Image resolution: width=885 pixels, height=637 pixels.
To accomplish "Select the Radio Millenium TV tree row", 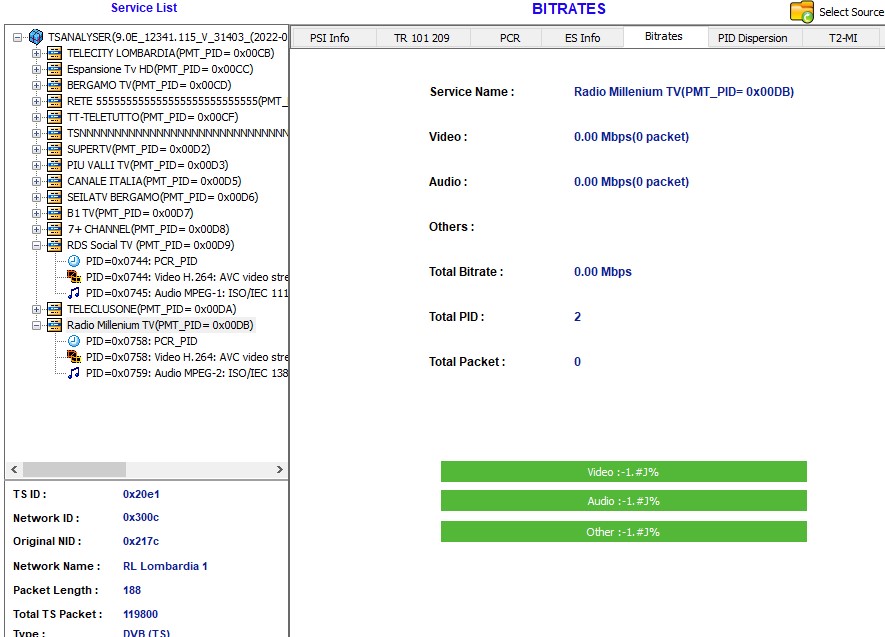I will click(x=160, y=325).
